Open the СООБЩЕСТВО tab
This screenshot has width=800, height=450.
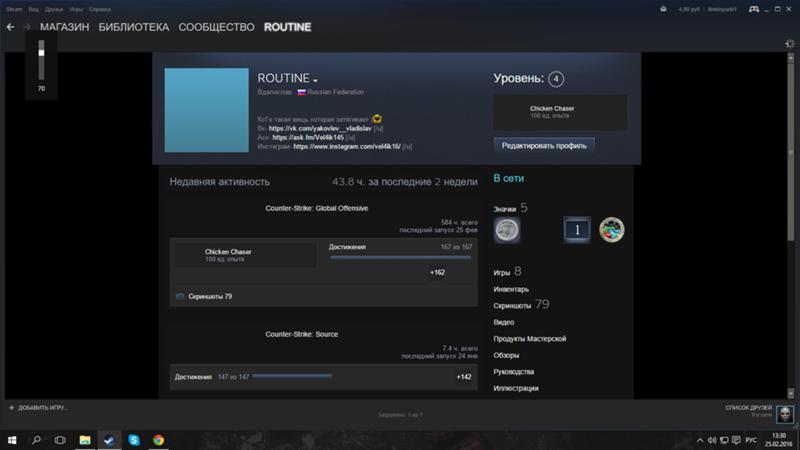[x=216, y=27]
